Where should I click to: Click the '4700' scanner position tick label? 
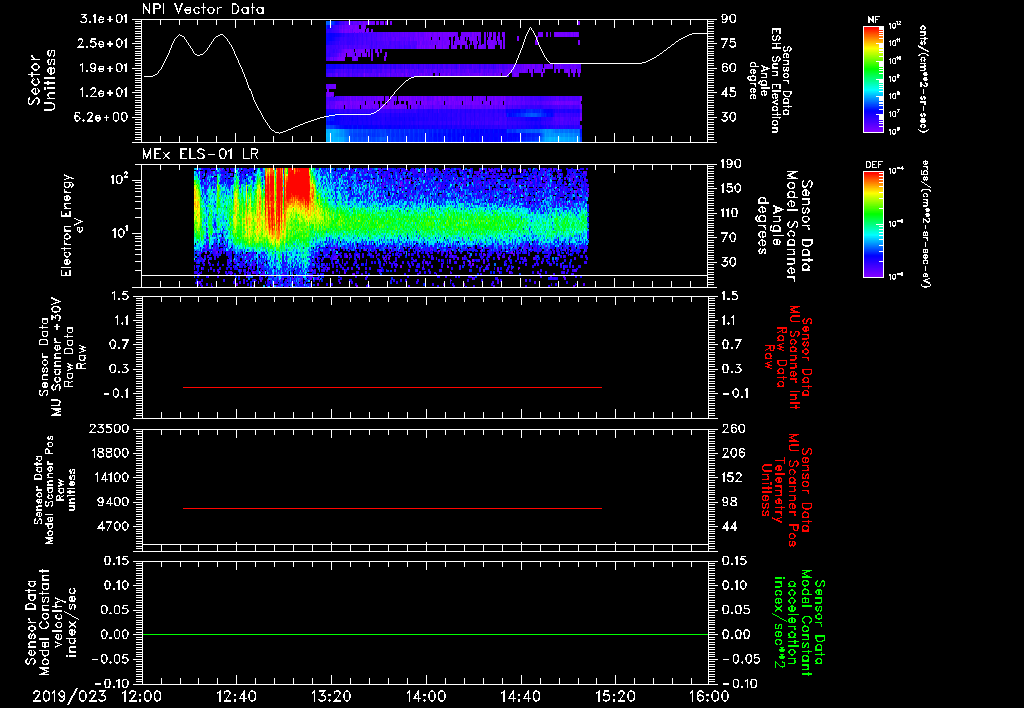point(113,526)
